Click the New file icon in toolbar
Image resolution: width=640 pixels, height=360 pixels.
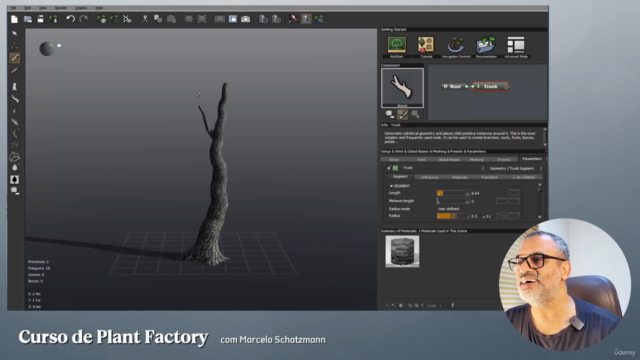pyautogui.click(x=14, y=19)
